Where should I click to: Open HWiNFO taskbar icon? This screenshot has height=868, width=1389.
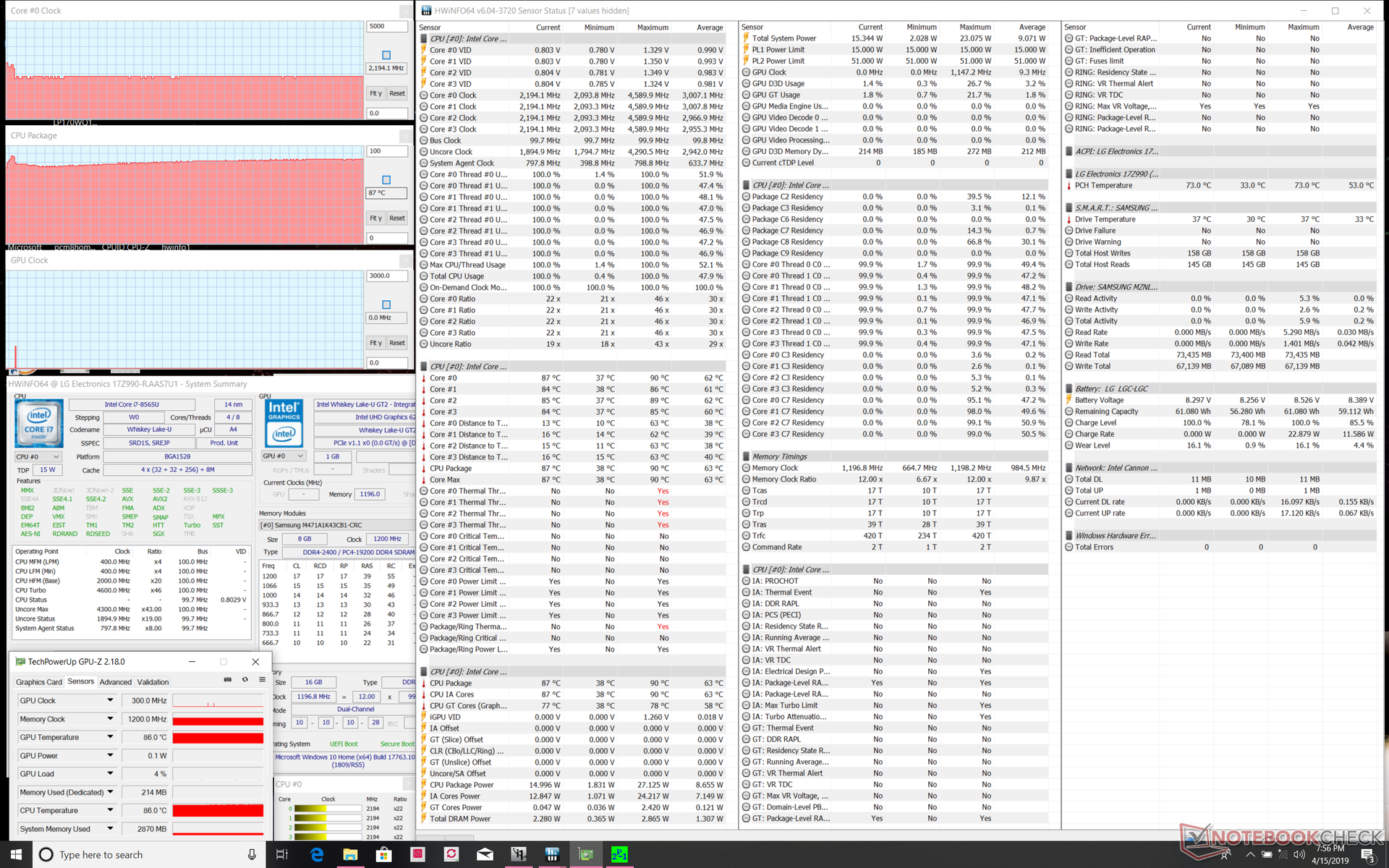coord(552,854)
